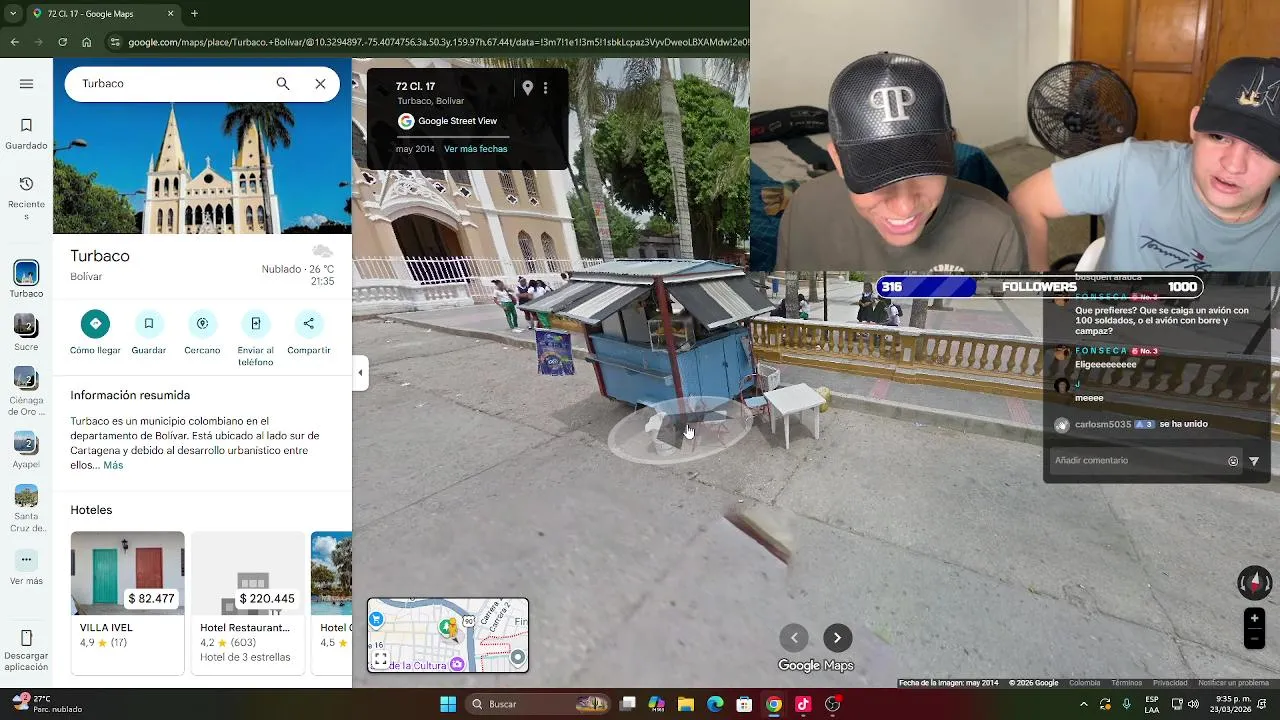The width and height of the screenshot is (1280, 720).
Task: Select the Ciénaga de Oro recent shortcut
Action: pyautogui.click(x=26, y=391)
